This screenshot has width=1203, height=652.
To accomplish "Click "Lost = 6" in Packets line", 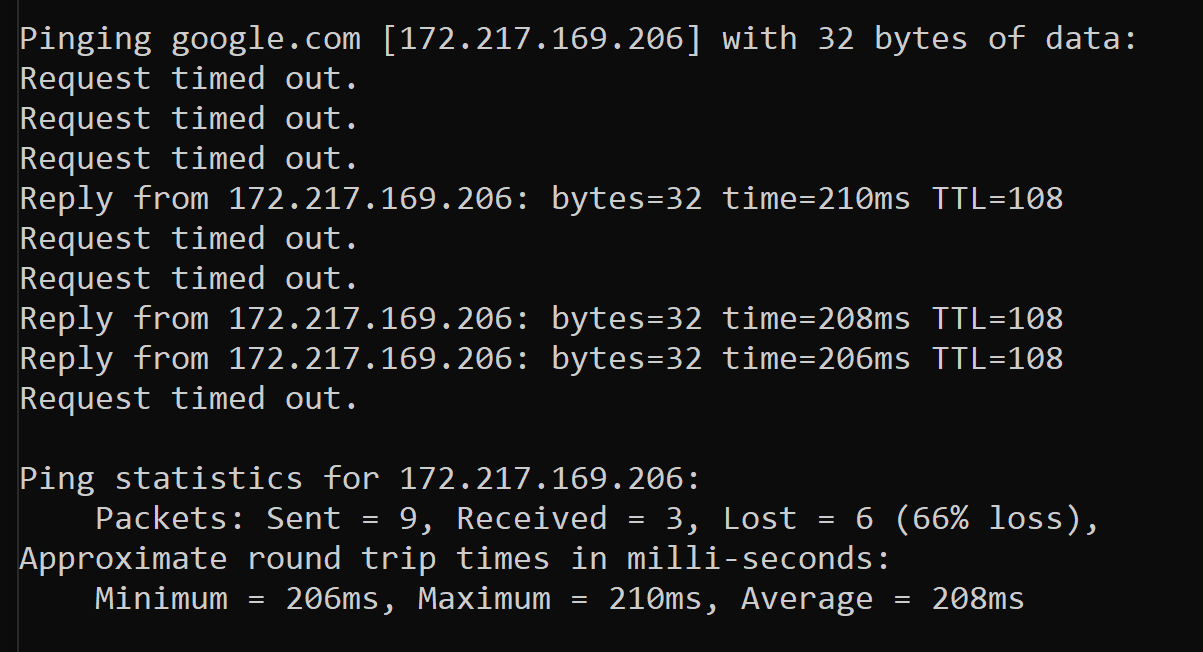I will [x=798, y=519].
